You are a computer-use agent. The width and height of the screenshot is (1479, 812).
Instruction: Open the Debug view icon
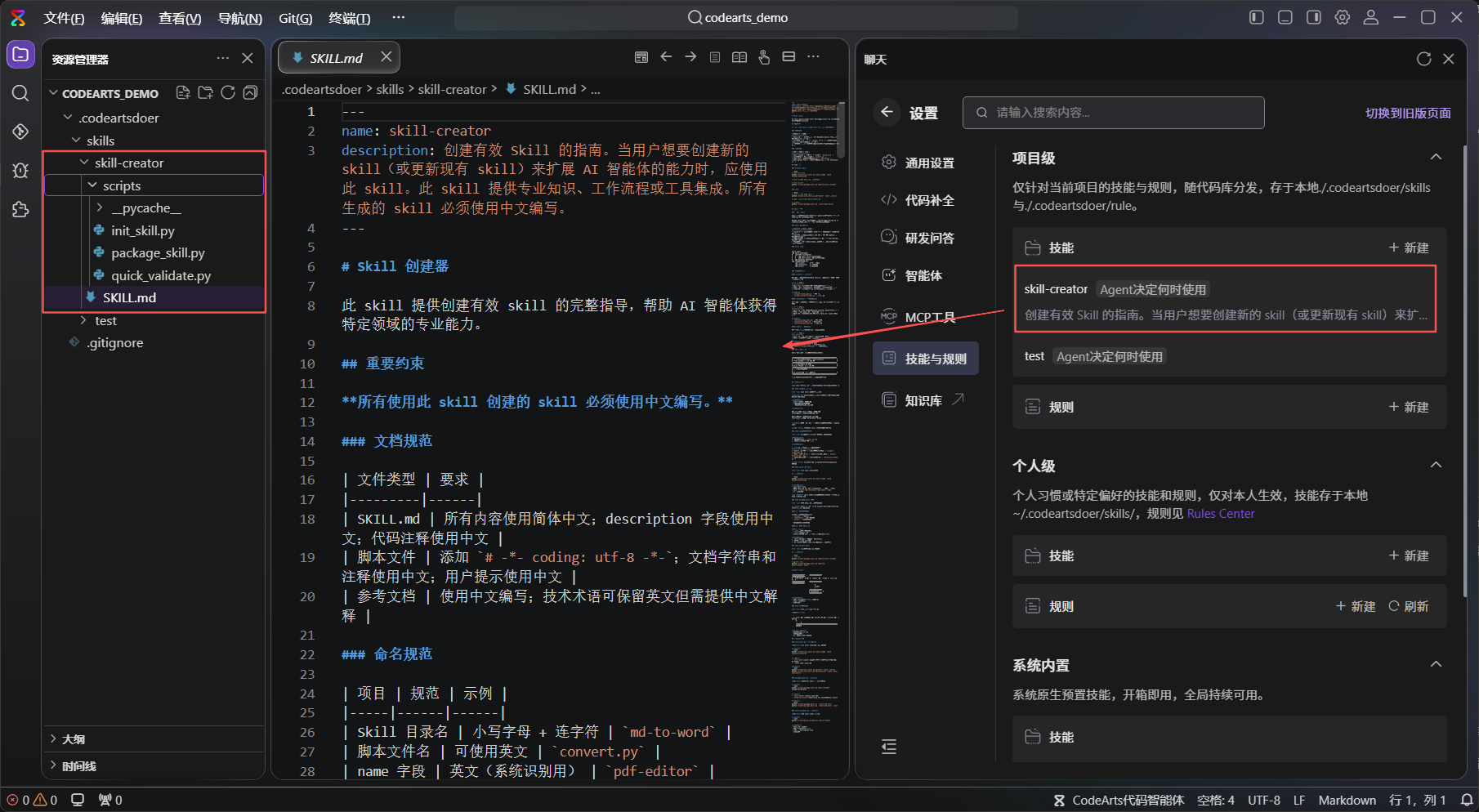tap(20, 170)
